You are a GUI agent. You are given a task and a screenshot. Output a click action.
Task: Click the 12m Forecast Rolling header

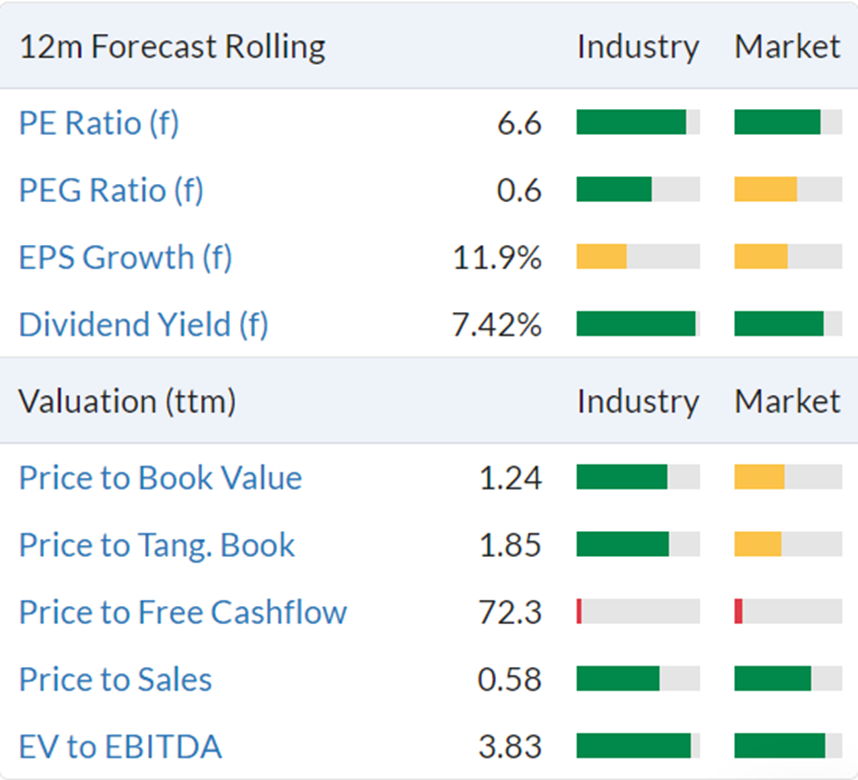point(172,47)
